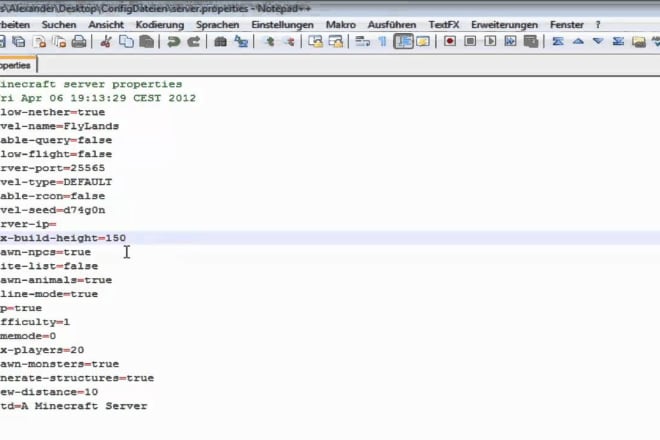Click the Close All documents icon

[x=59, y=42]
